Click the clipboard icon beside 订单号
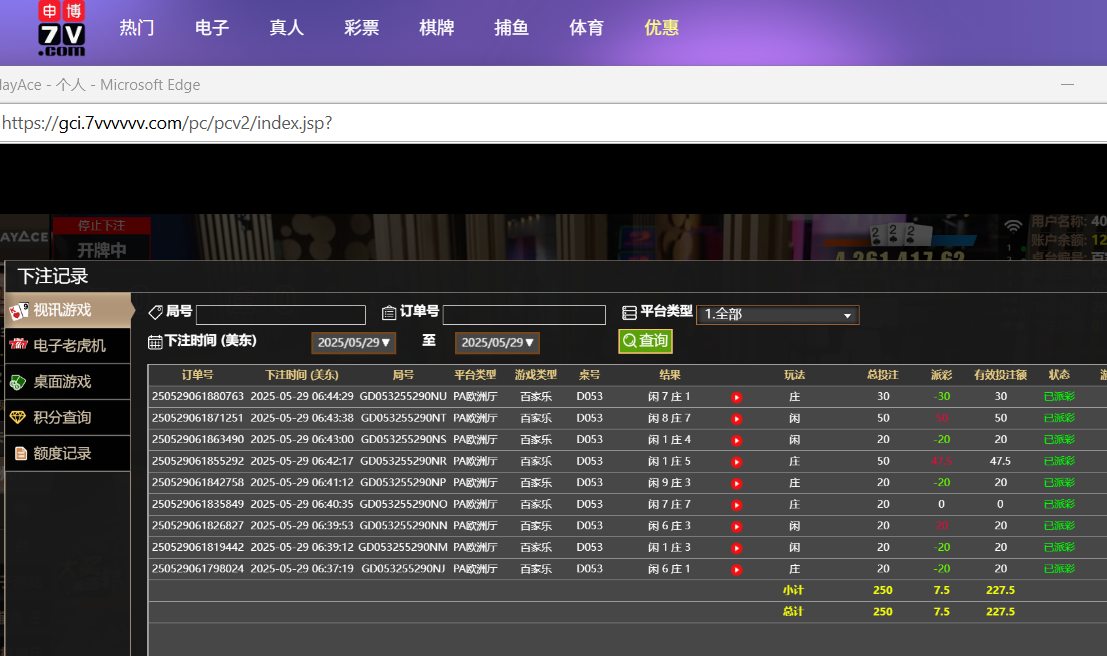Image resolution: width=1107 pixels, height=656 pixels. coord(389,313)
